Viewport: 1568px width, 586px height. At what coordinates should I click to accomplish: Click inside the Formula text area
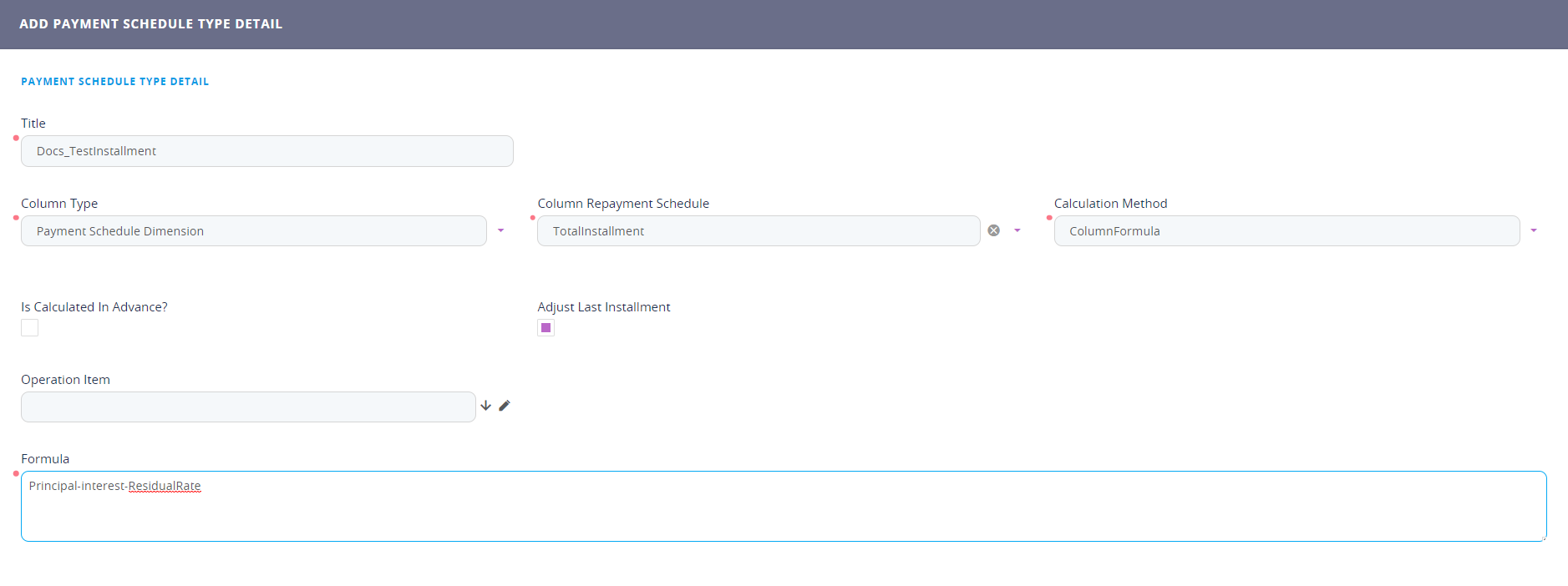coord(783,514)
